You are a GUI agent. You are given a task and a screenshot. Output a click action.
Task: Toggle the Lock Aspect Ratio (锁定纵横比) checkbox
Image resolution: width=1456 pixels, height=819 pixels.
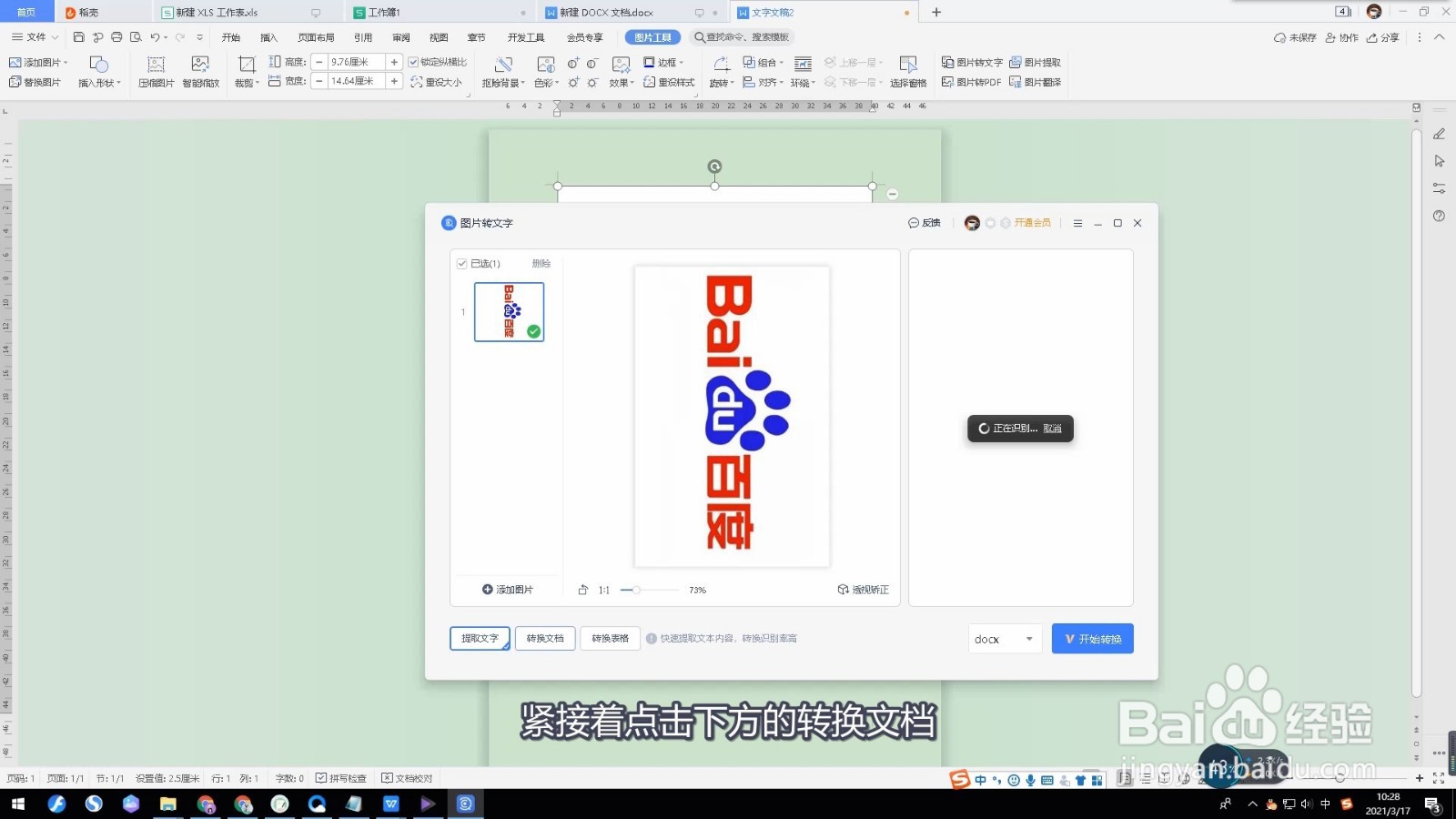click(x=413, y=62)
